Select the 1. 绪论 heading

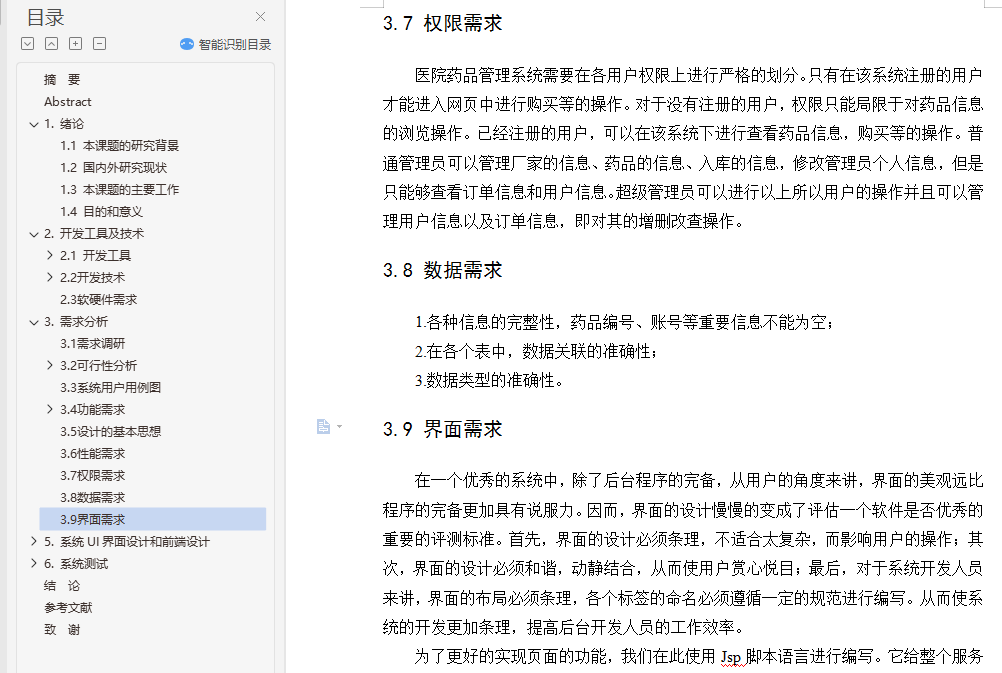[64, 124]
